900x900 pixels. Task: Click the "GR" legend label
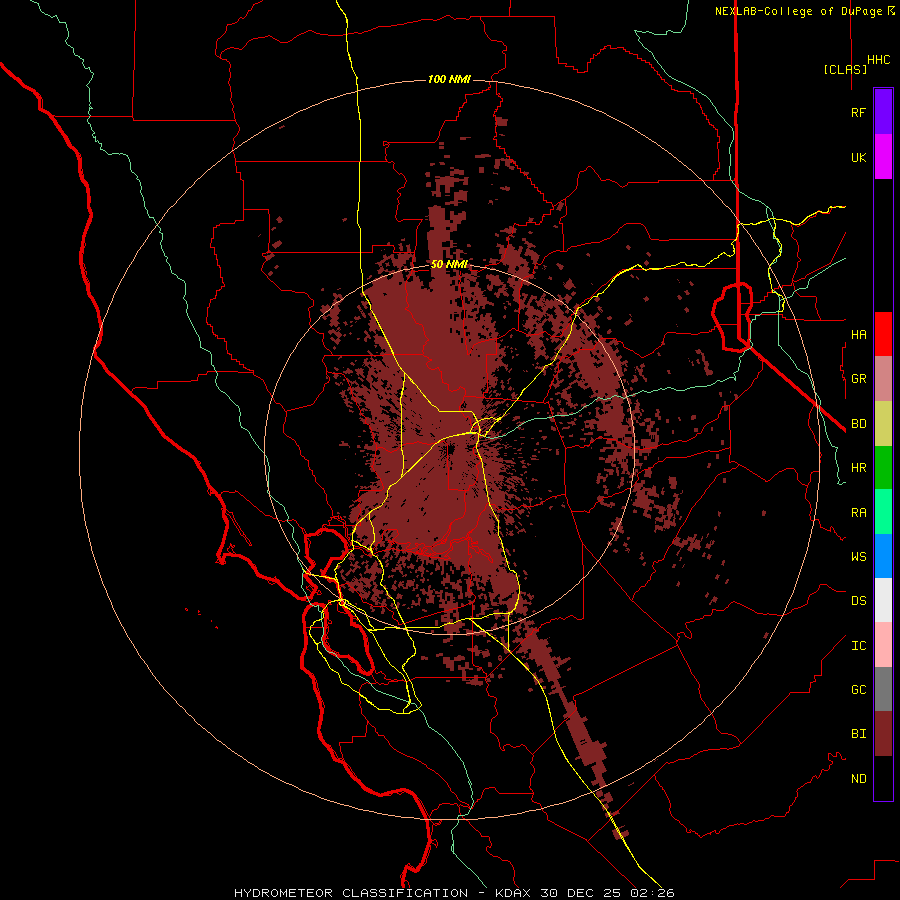tap(858, 379)
